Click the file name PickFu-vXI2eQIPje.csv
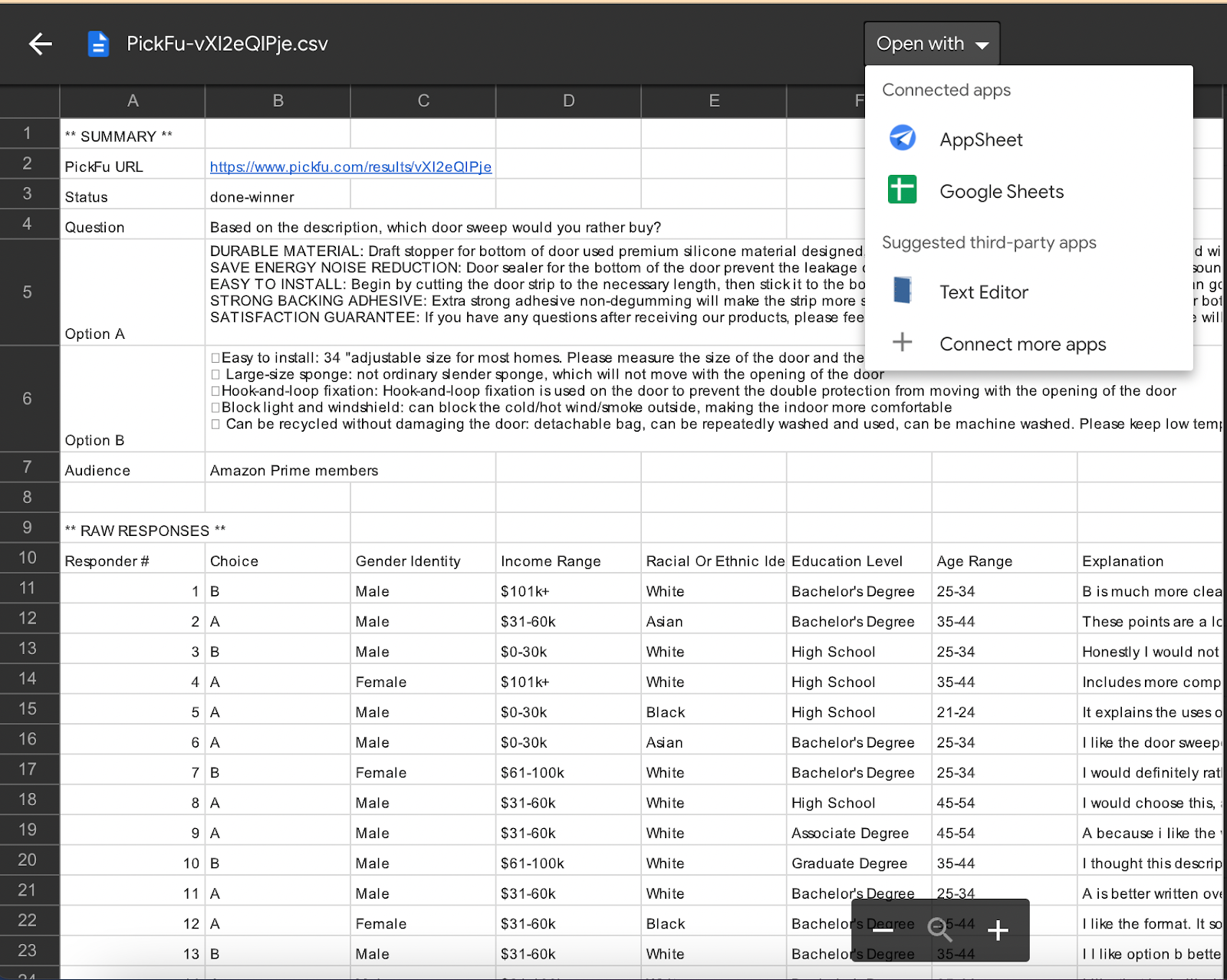 (x=227, y=44)
